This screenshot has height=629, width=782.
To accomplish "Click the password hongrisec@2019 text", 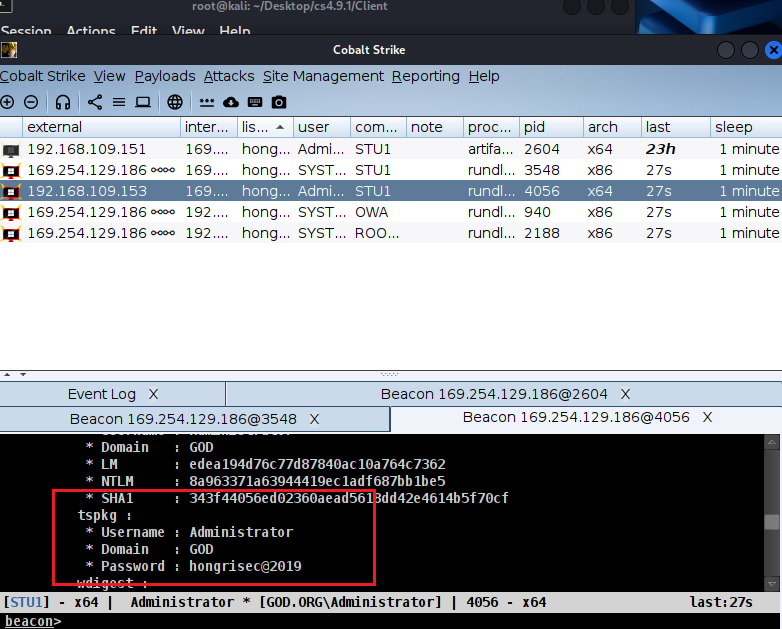I will [245, 566].
